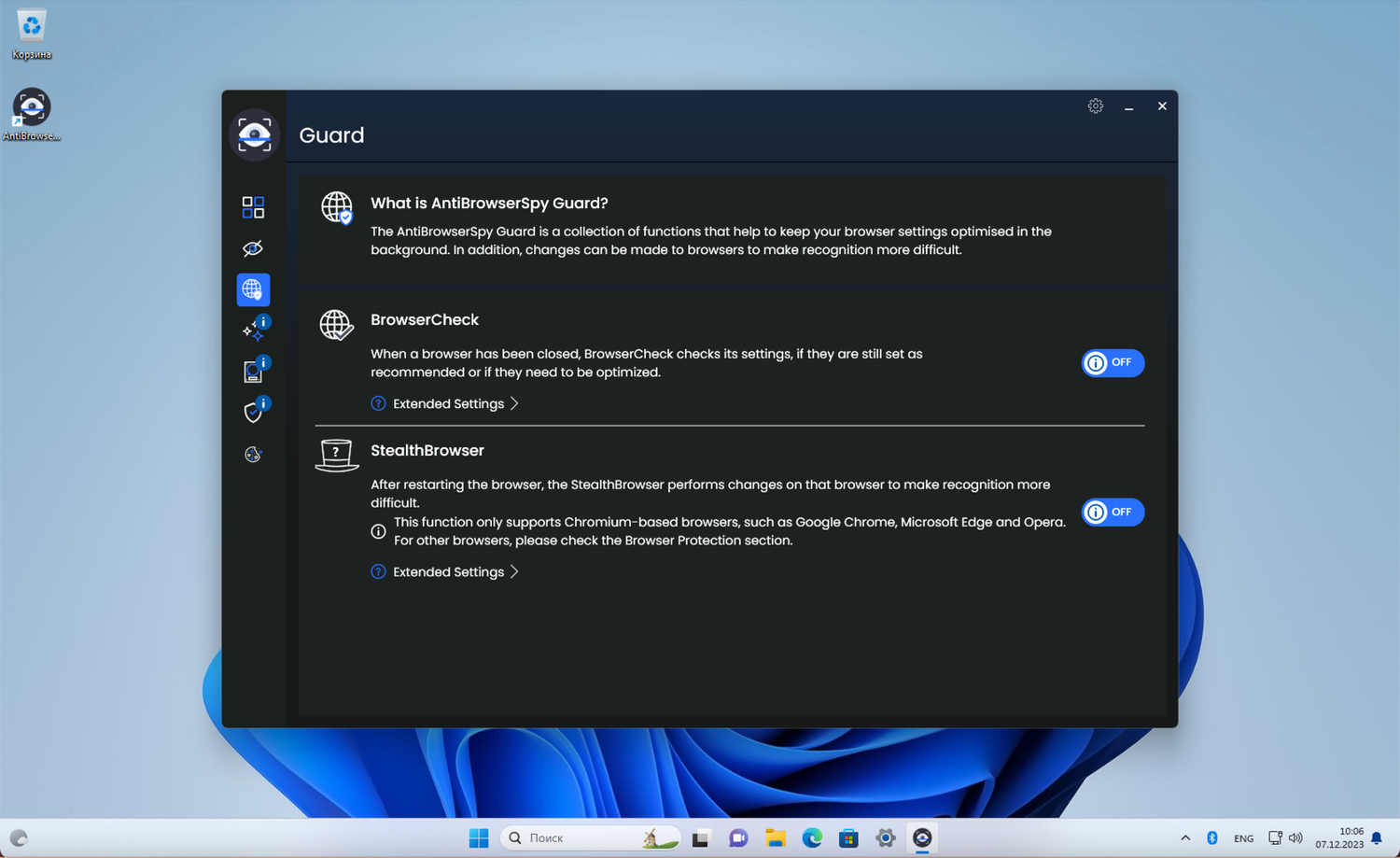Viewport: 1400px width, 858px height.
Task: Click the taskbar search box
Action: (592, 838)
